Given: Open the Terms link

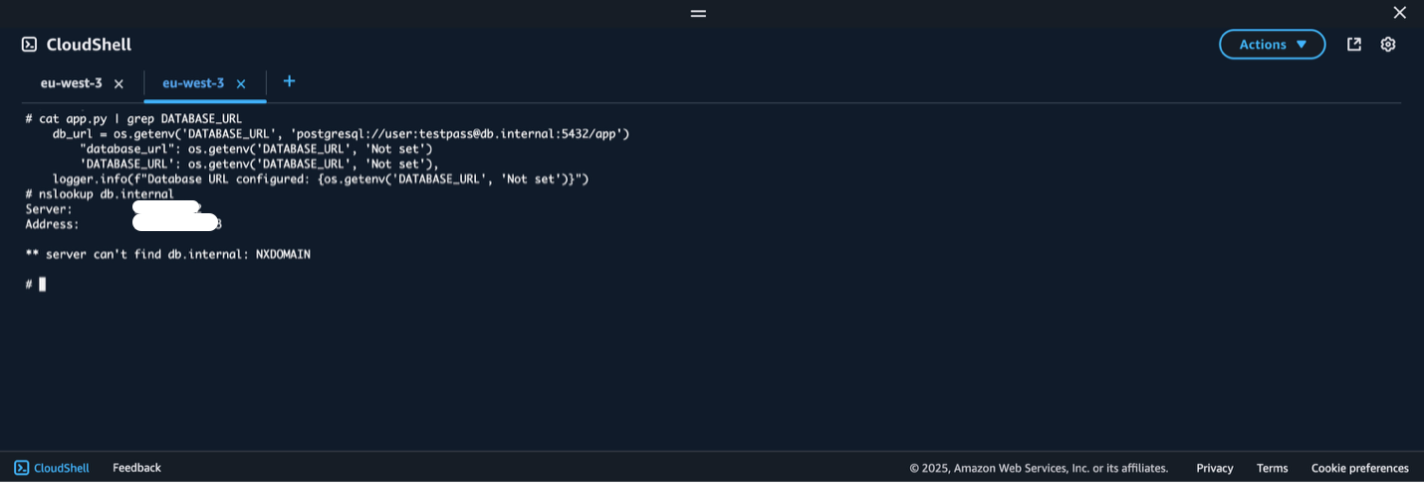Looking at the screenshot, I should (1272, 468).
